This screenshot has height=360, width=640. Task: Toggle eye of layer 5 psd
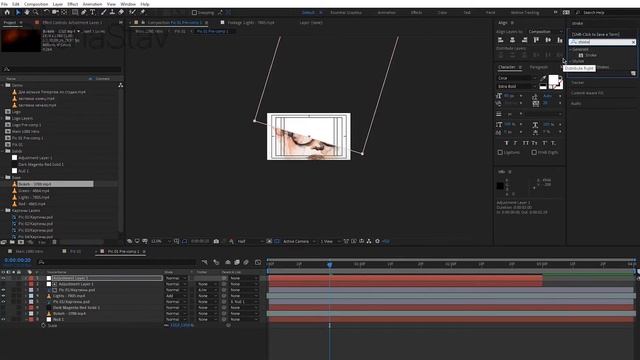(x=3, y=302)
